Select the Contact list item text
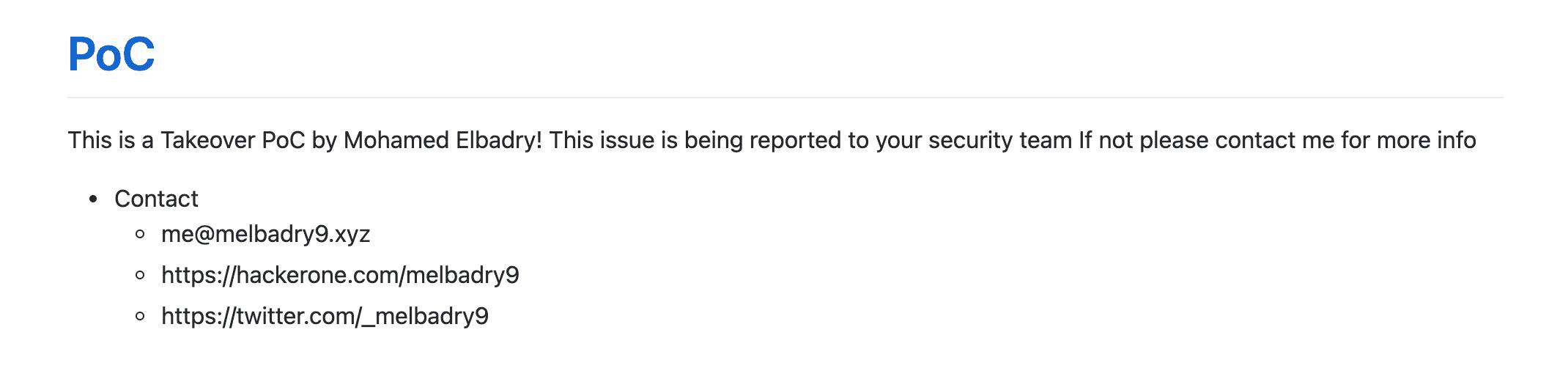 tap(156, 199)
